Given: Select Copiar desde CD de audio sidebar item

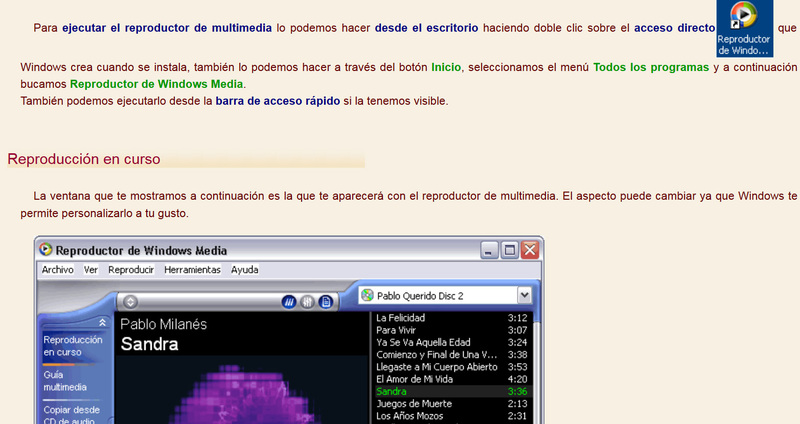Looking at the screenshot, I should tap(71, 415).
